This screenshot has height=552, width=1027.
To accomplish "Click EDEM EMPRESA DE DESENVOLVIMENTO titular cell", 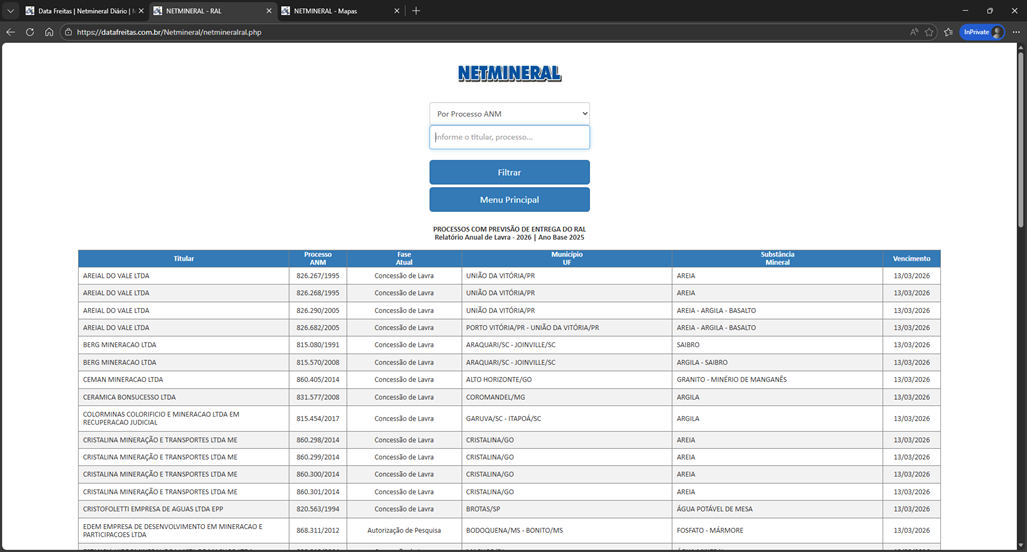I will pyautogui.click(x=183, y=530).
